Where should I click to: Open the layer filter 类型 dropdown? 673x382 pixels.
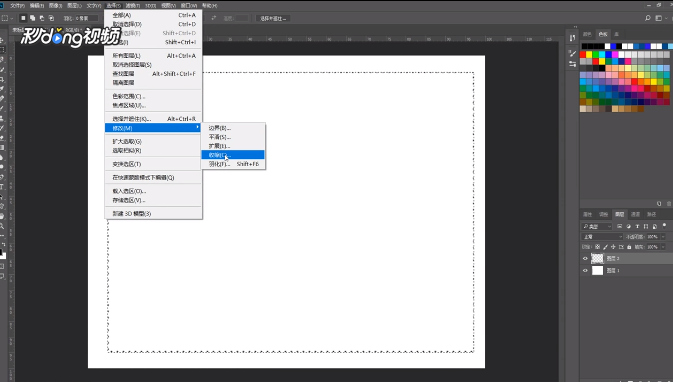597,226
